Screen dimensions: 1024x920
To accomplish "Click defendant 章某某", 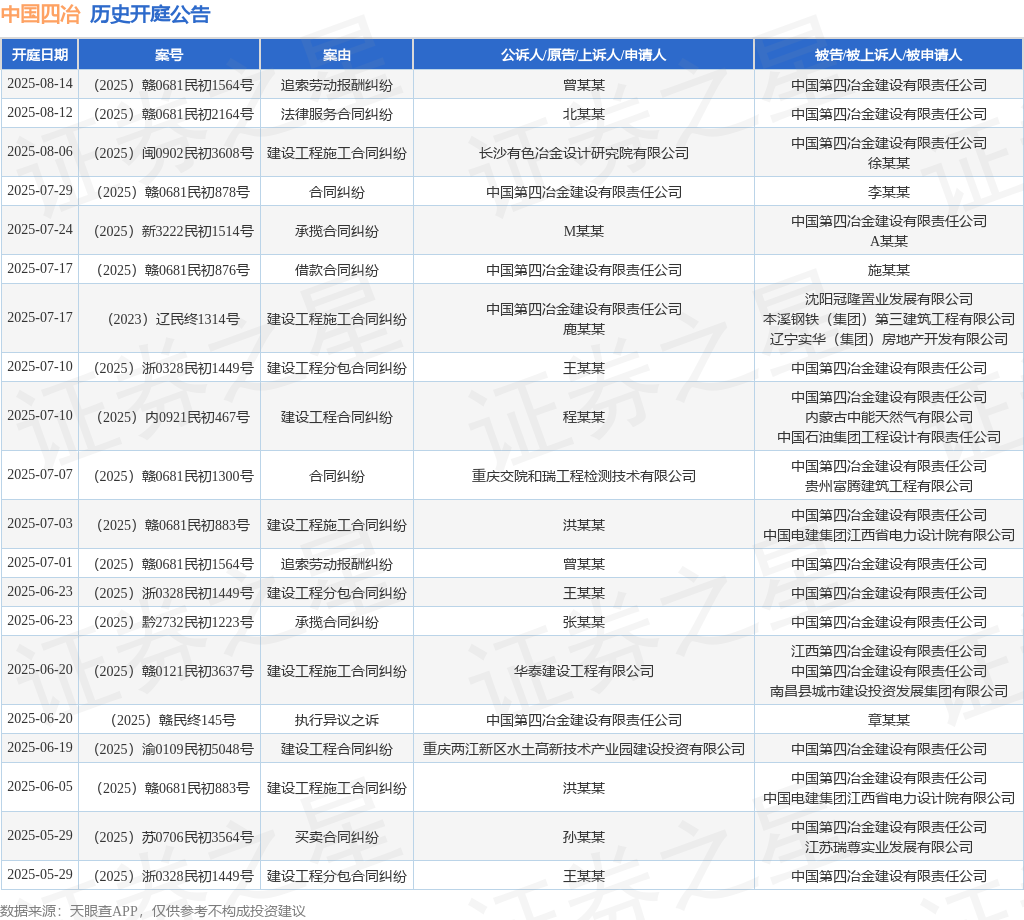I will pyautogui.click(x=889, y=720).
